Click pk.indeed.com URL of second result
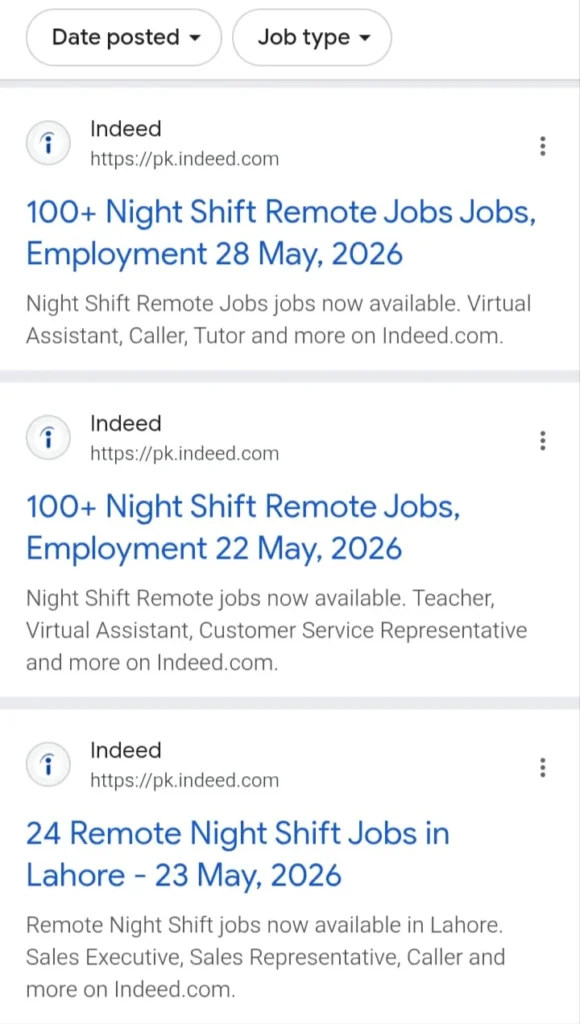 click(x=184, y=453)
